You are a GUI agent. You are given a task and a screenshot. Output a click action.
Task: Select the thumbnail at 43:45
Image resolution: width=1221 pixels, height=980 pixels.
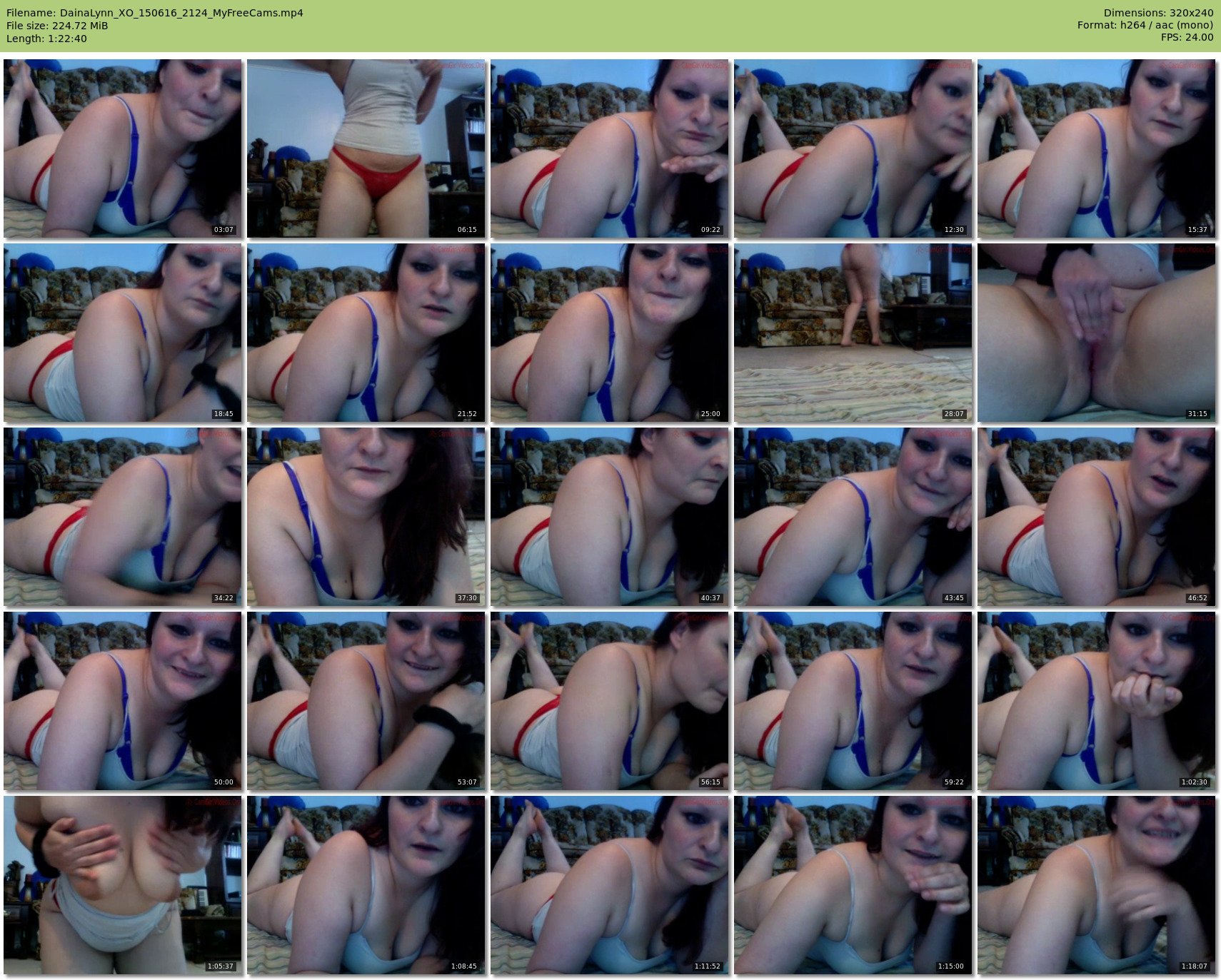pos(853,517)
